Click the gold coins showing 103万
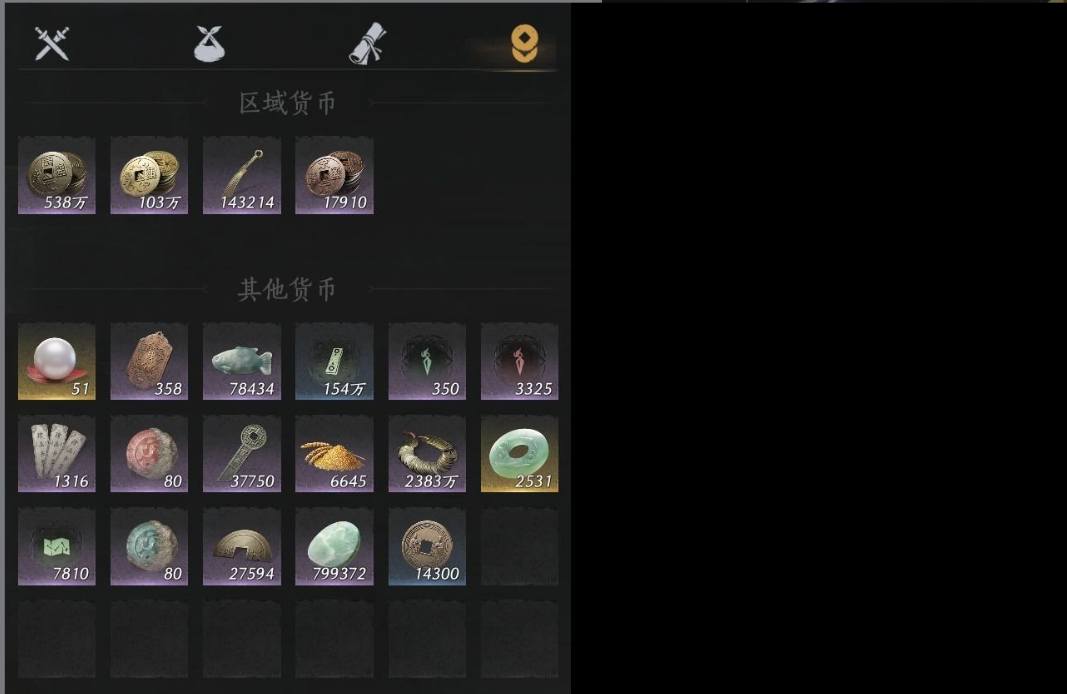 149,176
